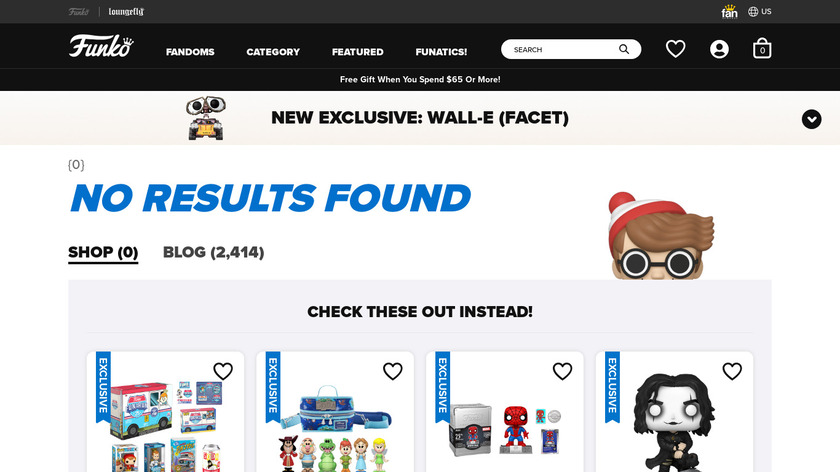Click the small Funko logo in top bar

pyautogui.click(x=79, y=12)
